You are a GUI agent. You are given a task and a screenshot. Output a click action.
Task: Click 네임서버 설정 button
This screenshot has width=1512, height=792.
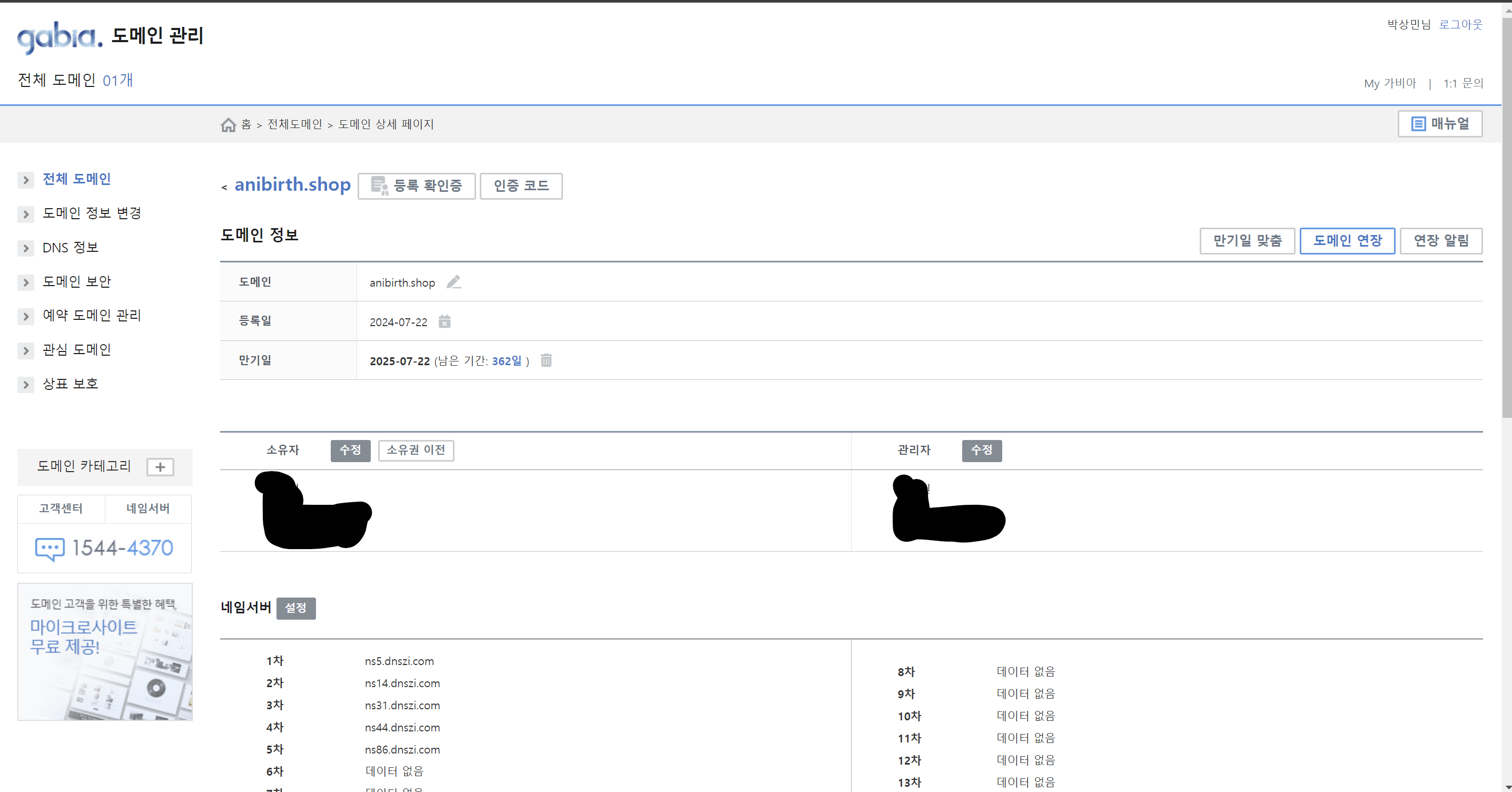click(x=296, y=608)
